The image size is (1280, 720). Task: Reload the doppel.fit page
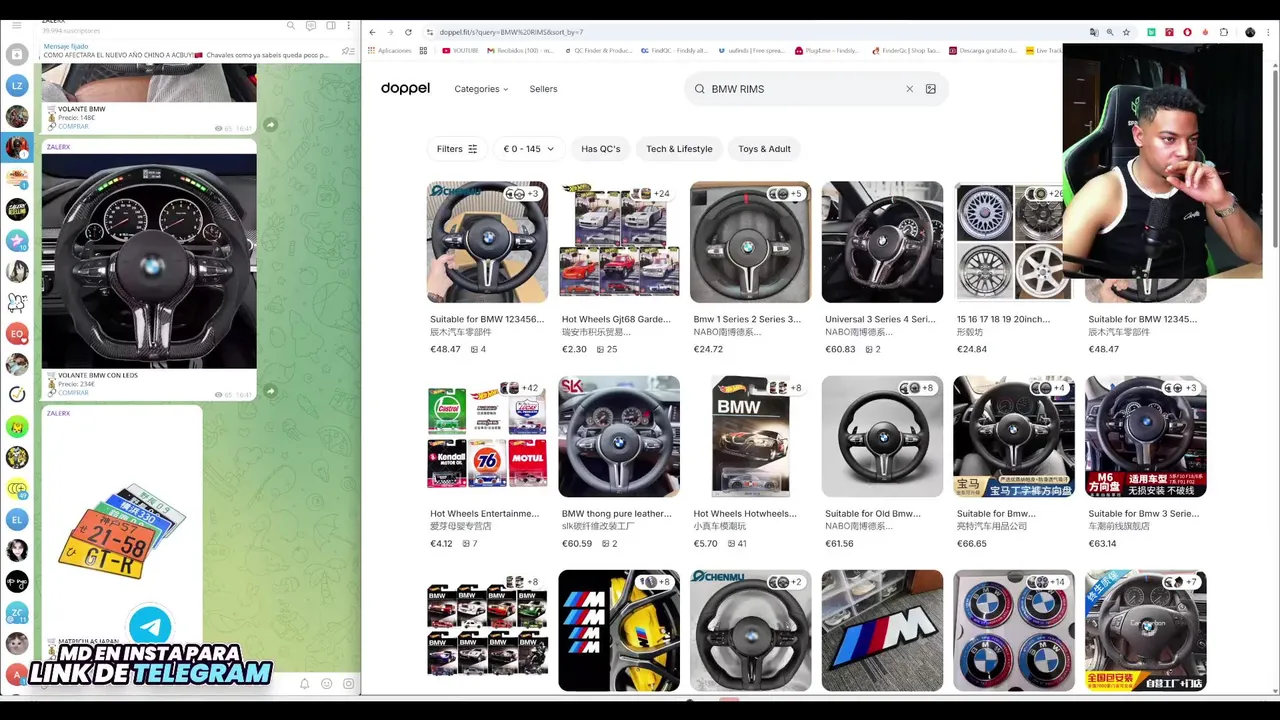coord(408,32)
